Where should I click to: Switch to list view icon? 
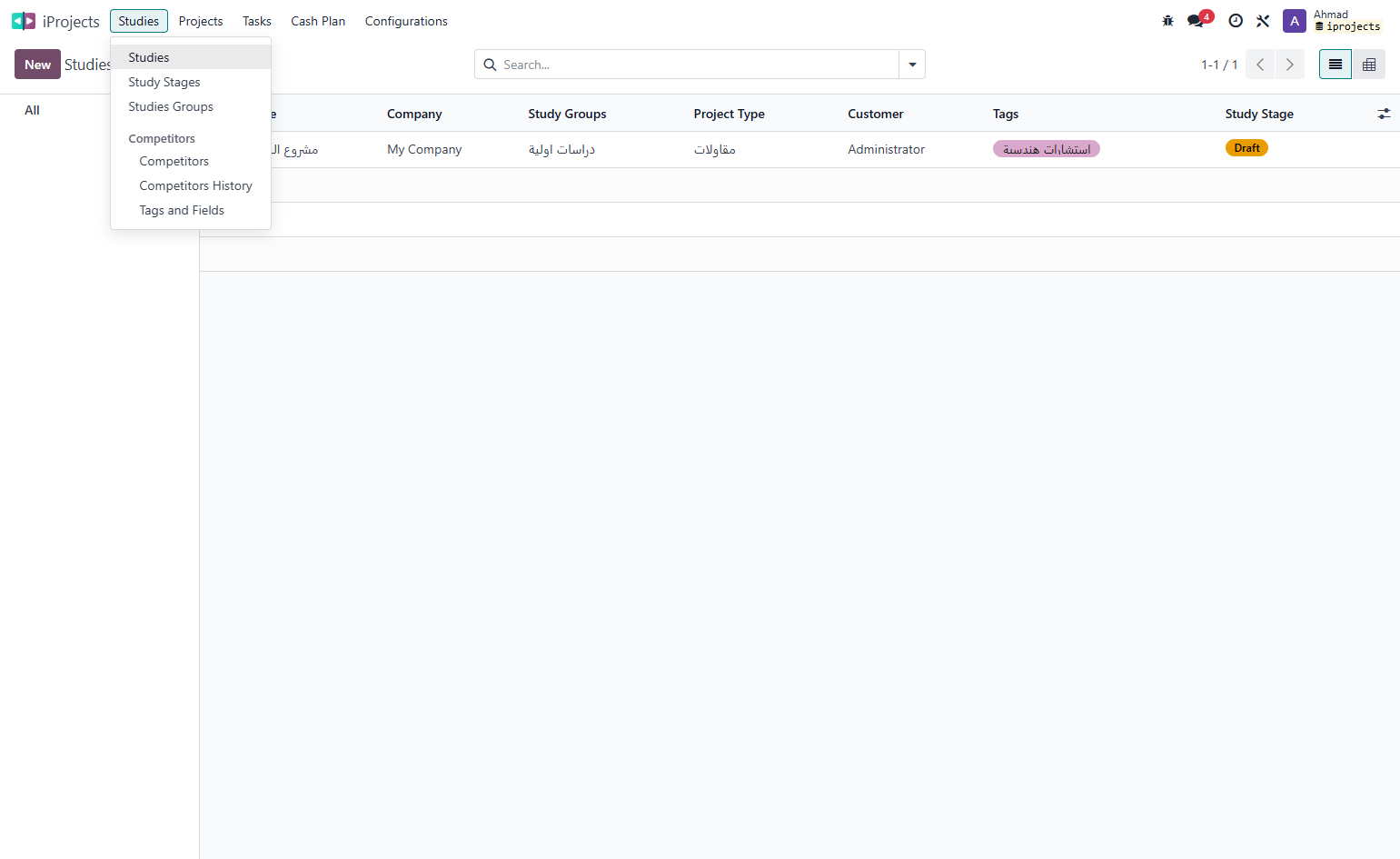coord(1335,65)
